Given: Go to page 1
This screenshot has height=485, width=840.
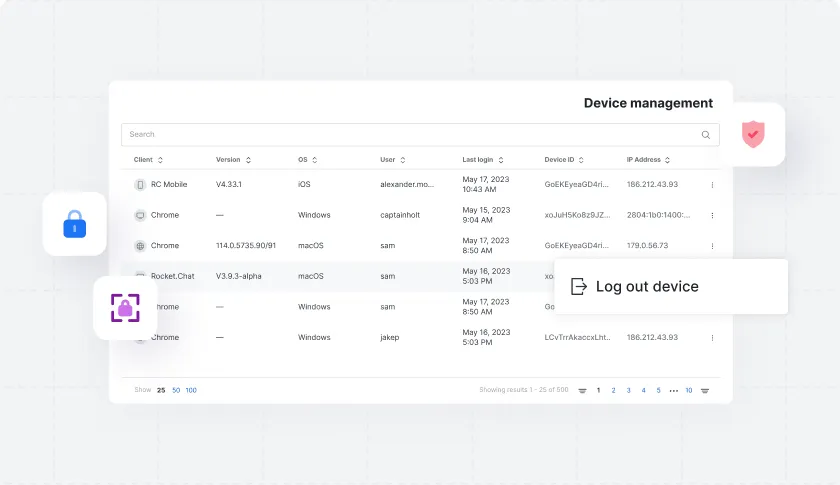Looking at the screenshot, I should (x=598, y=390).
